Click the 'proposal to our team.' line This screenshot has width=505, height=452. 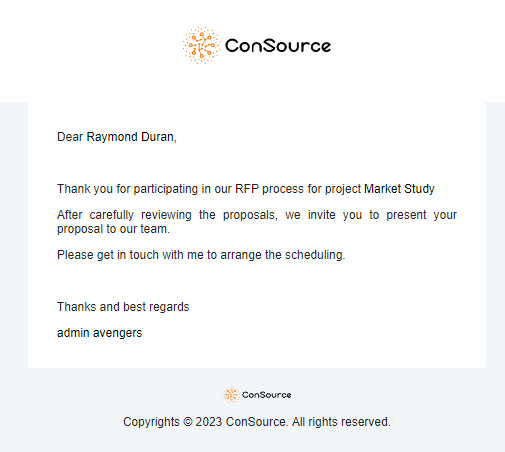click(x=113, y=229)
